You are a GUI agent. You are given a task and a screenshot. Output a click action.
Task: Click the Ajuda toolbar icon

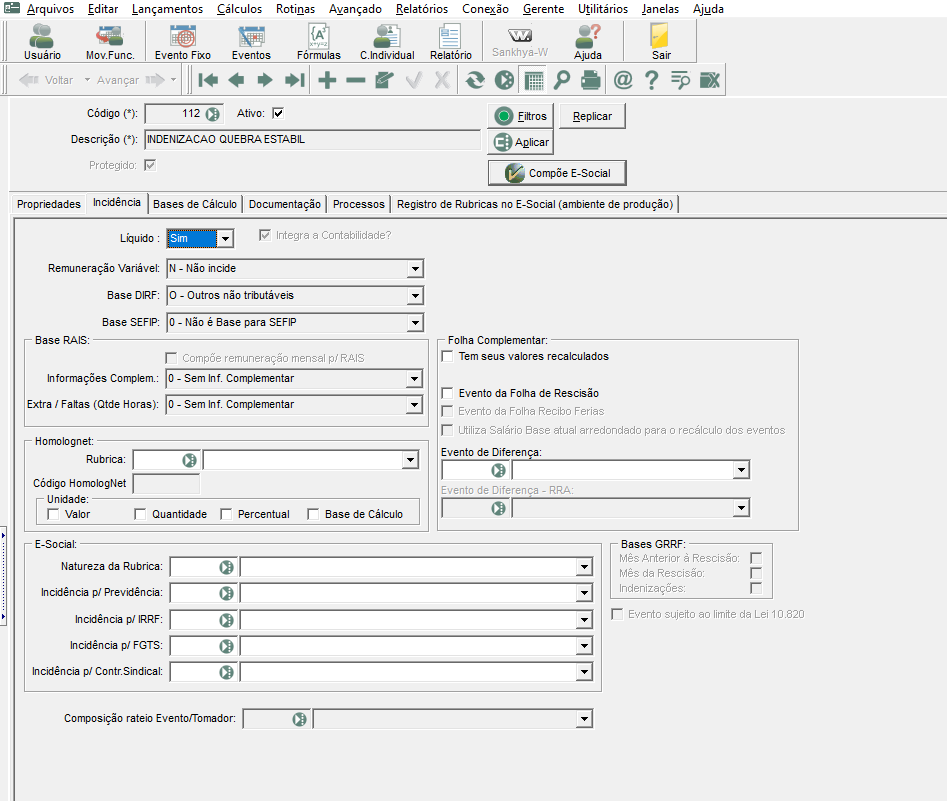coord(588,42)
